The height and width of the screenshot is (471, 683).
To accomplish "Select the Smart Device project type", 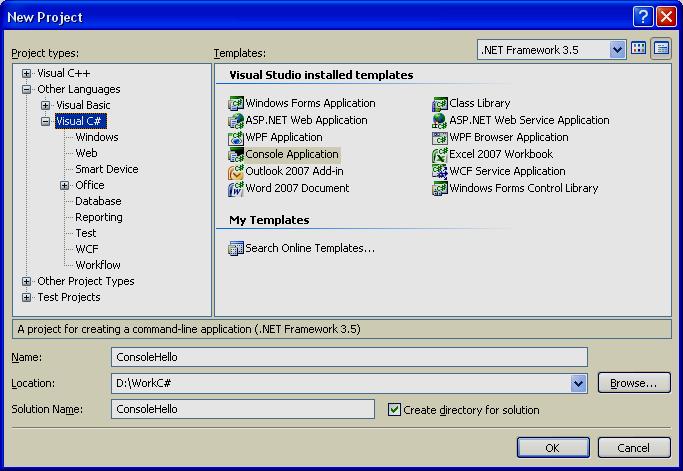I will click(107, 169).
